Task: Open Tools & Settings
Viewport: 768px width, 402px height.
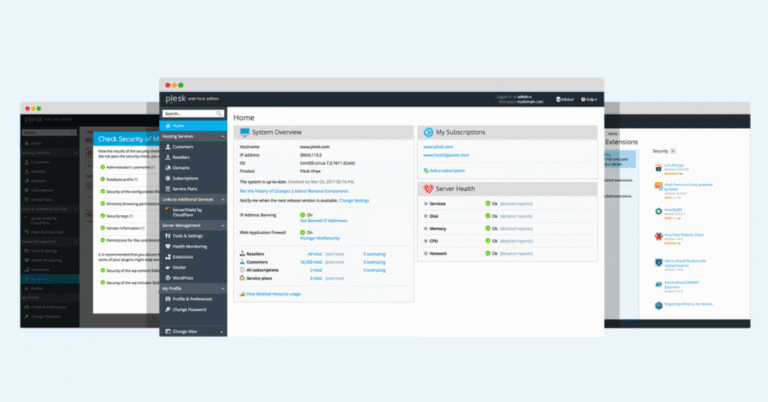Action: click(x=189, y=234)
